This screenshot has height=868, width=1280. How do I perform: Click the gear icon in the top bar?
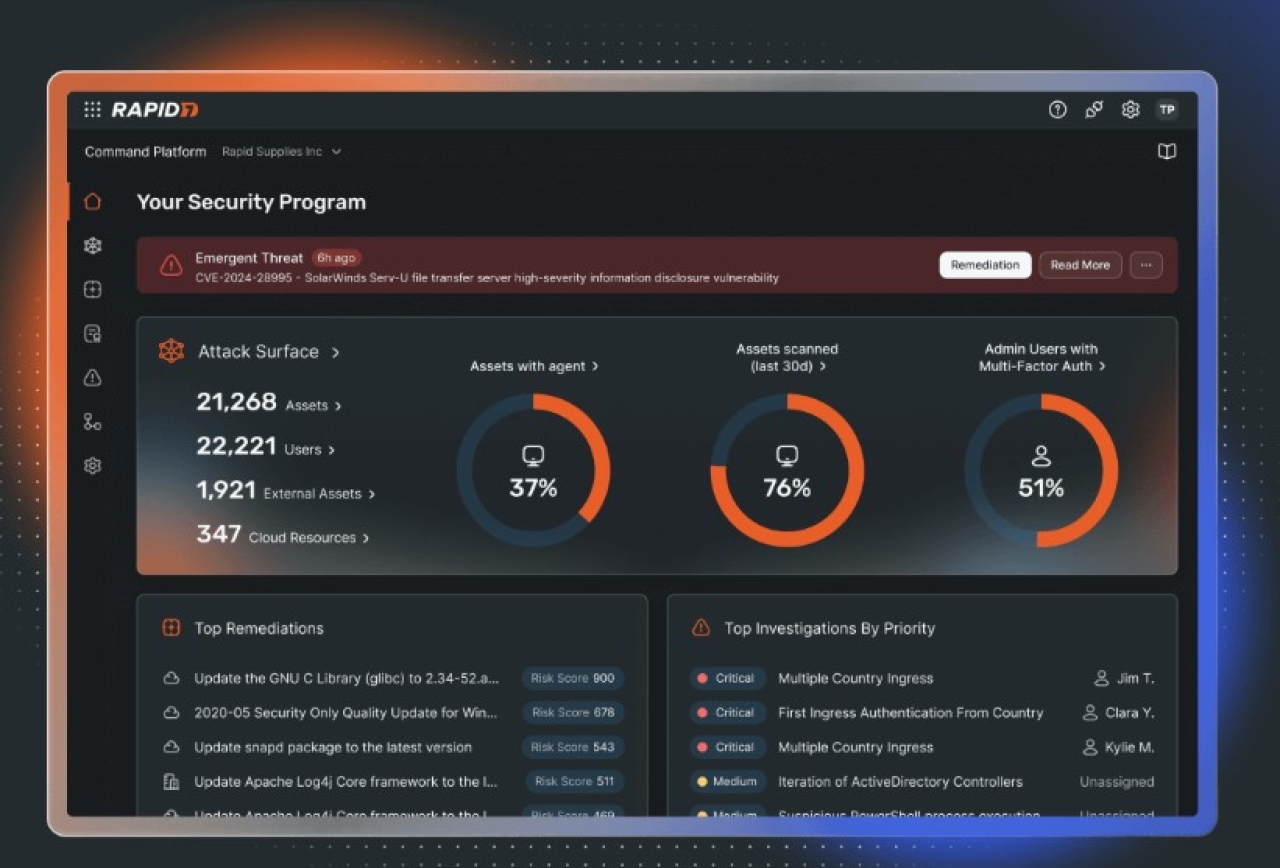click(1130, 110)
